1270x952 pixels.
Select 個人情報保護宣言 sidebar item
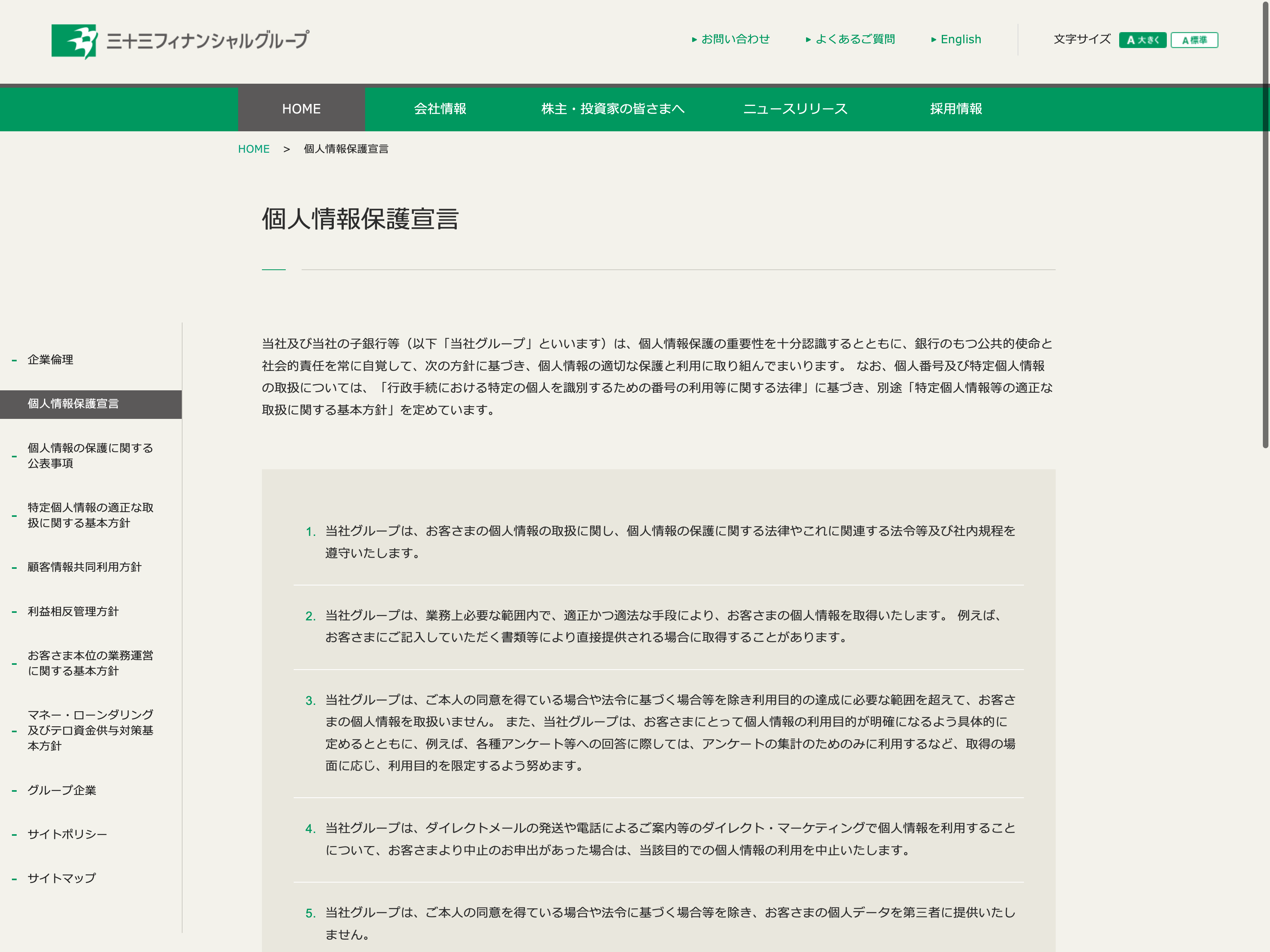click(x=73, y=404)
